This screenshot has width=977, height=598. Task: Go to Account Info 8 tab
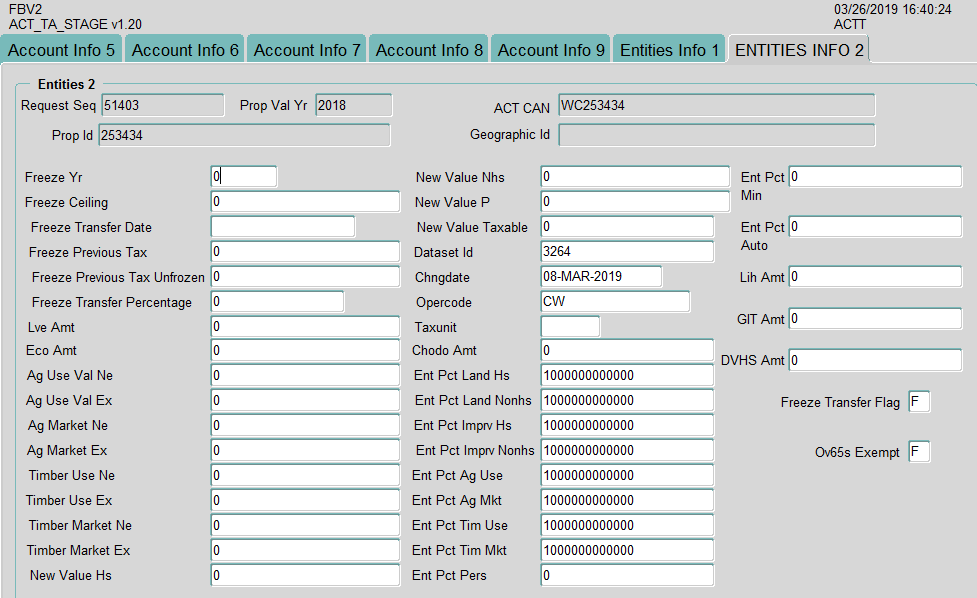429,50
